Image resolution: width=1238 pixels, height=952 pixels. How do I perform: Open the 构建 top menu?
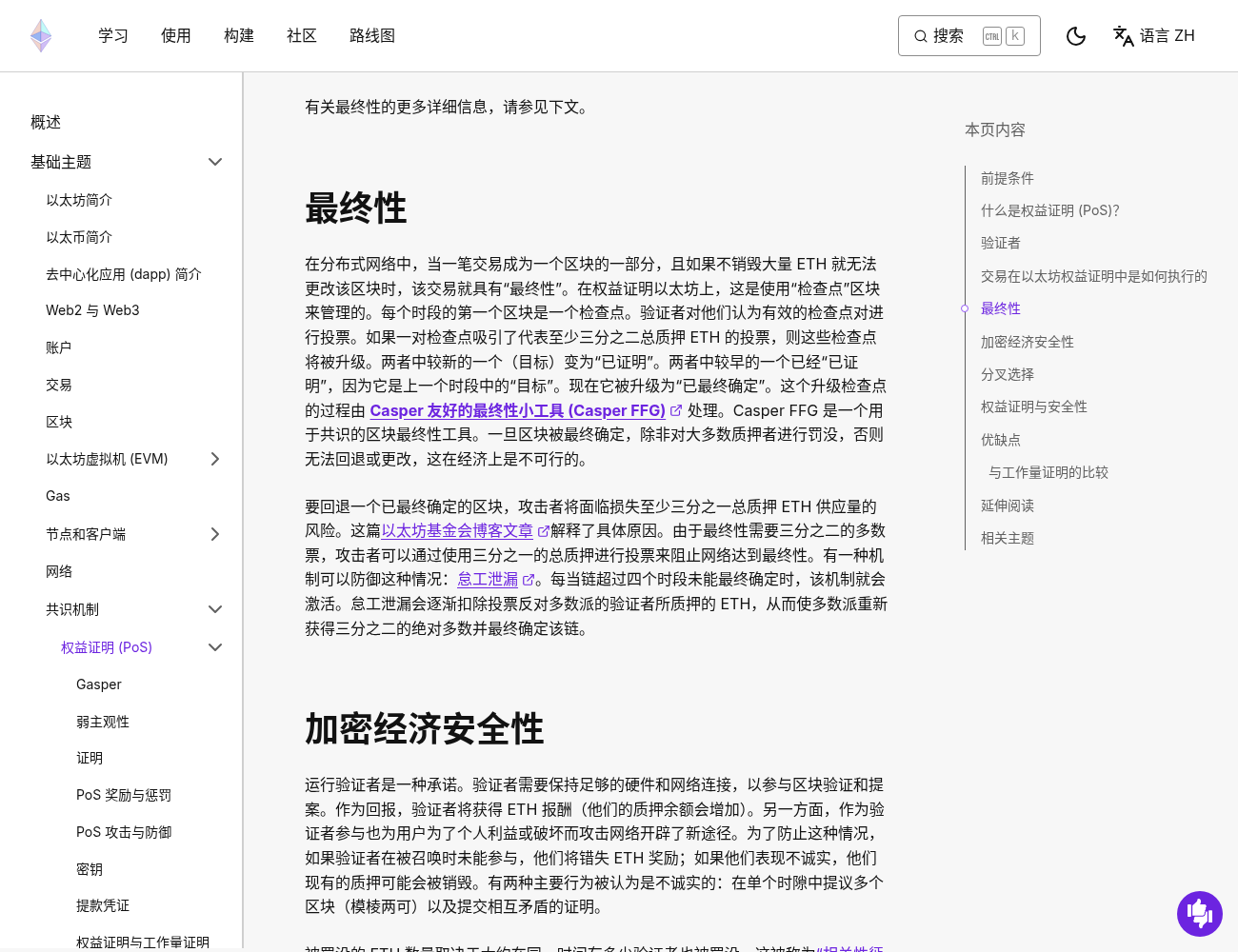pyautogui.click(x=239, y=36)
